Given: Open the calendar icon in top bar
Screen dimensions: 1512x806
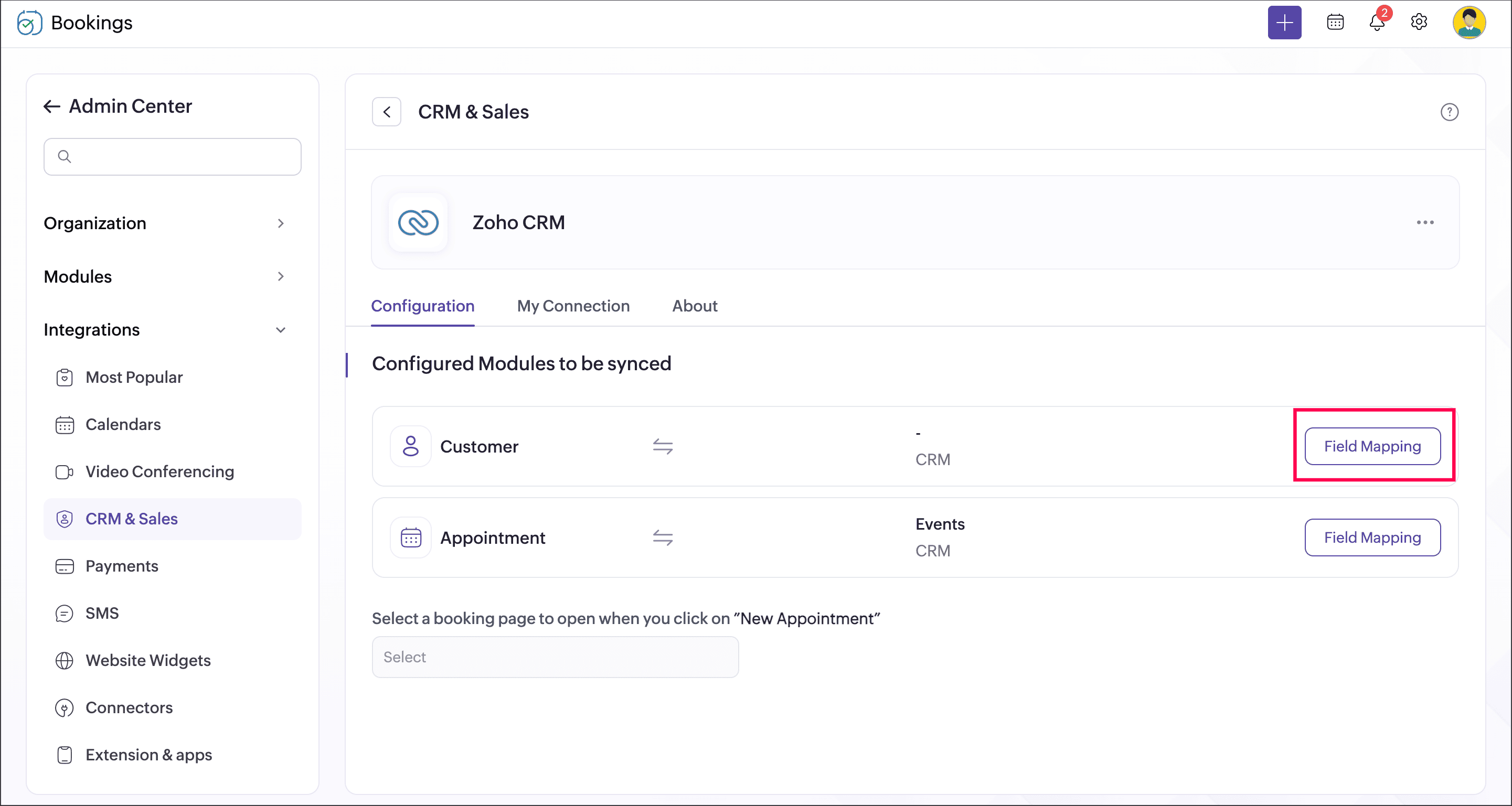Looking at the screenshot, I should coord(1335,23).
